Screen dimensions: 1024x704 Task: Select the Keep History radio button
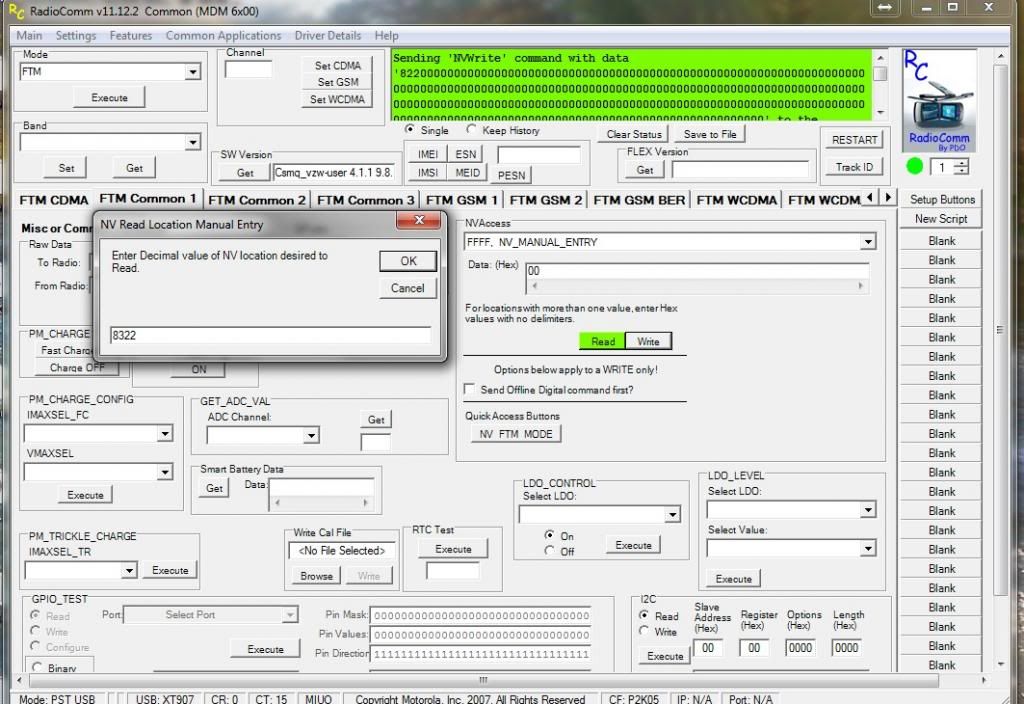tap(471, 129)
